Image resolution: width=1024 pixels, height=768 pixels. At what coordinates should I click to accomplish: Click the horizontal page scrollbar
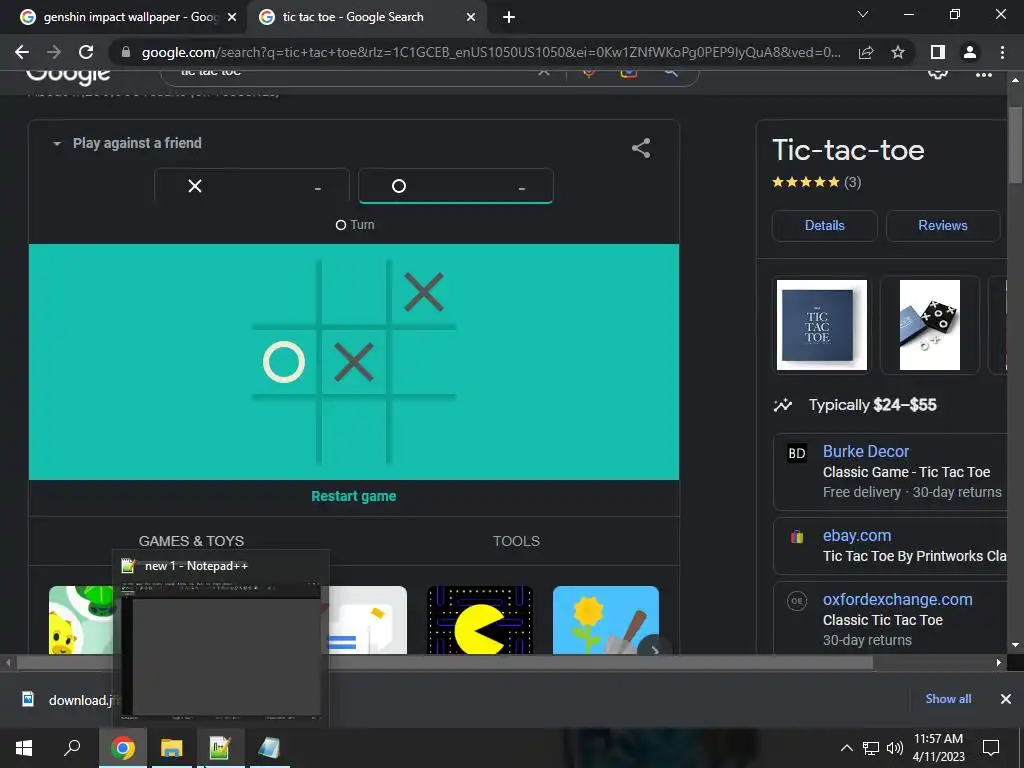(x=444, y=662)
